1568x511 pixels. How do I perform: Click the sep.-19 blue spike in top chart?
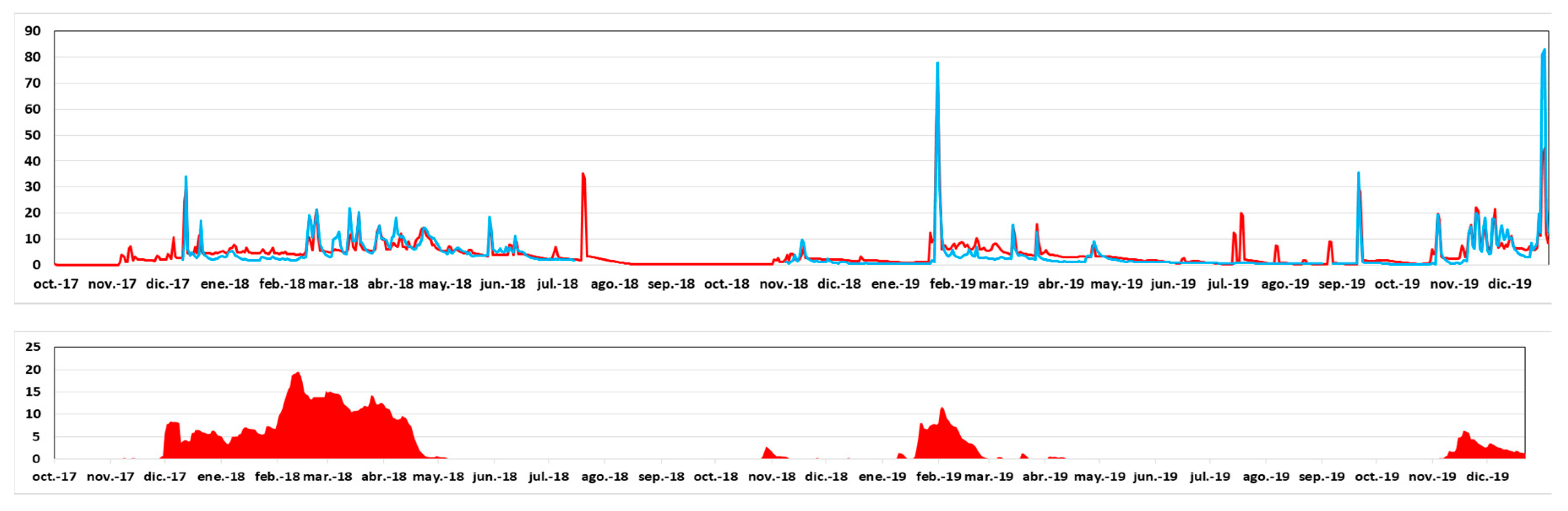[1358, 175]
